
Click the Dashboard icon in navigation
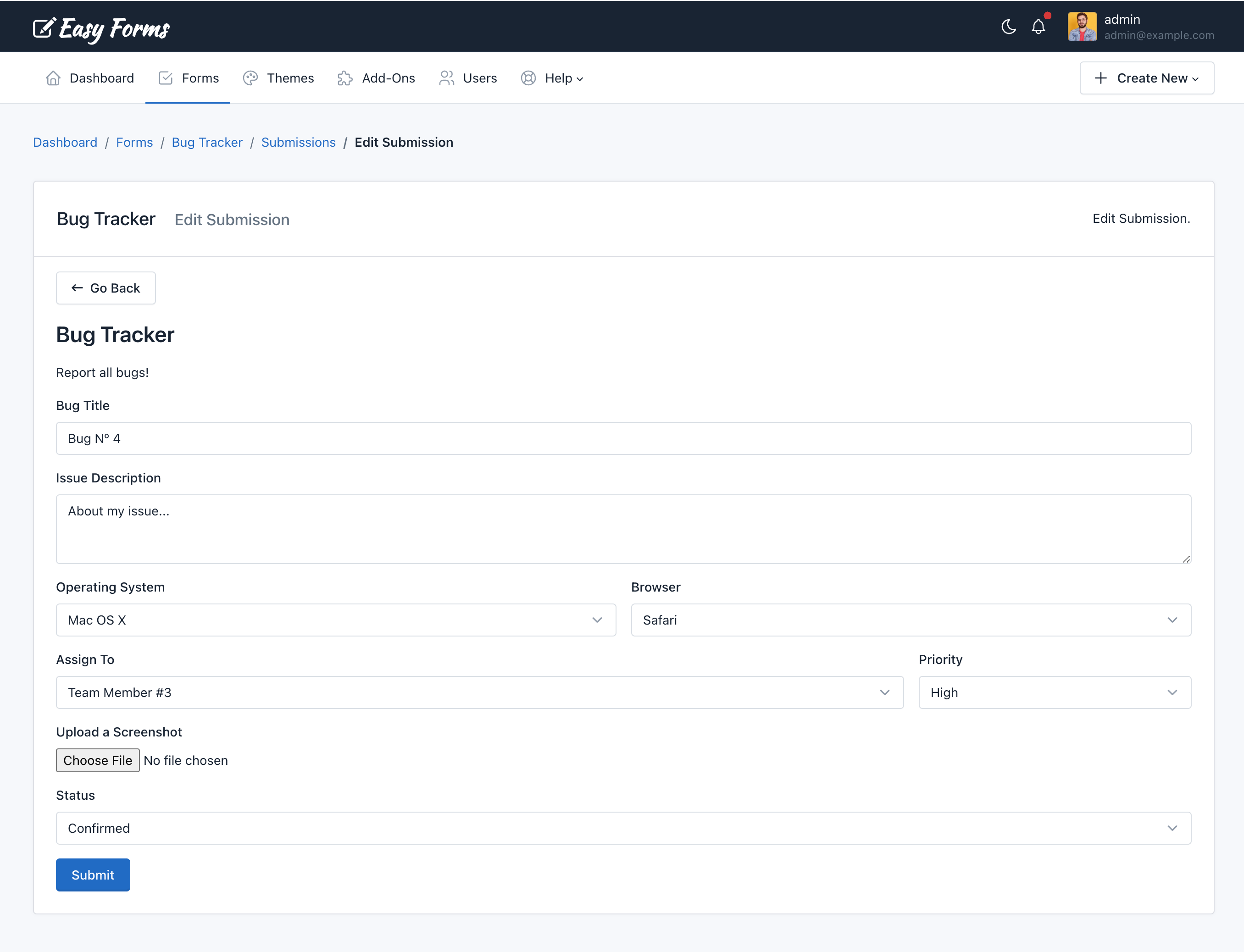point(53,77)
